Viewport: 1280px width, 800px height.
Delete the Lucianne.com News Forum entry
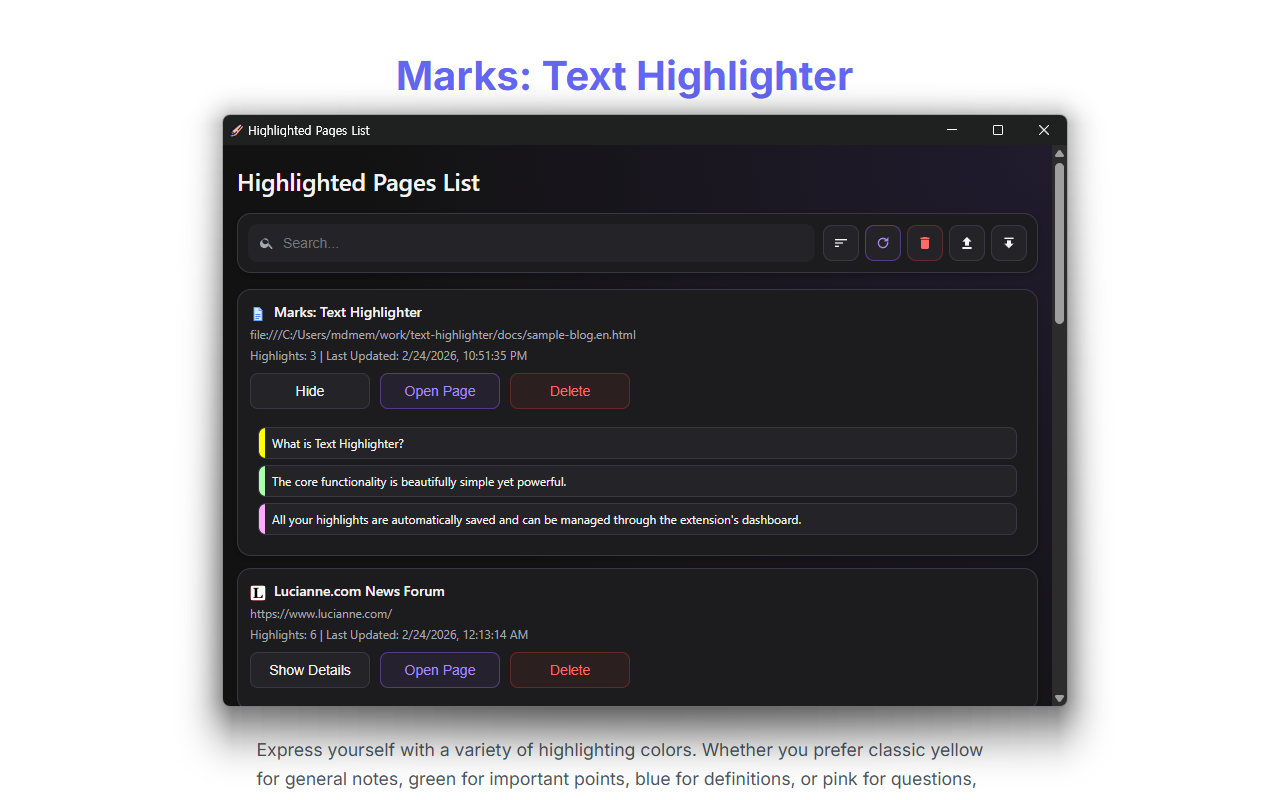coord(570,670)
